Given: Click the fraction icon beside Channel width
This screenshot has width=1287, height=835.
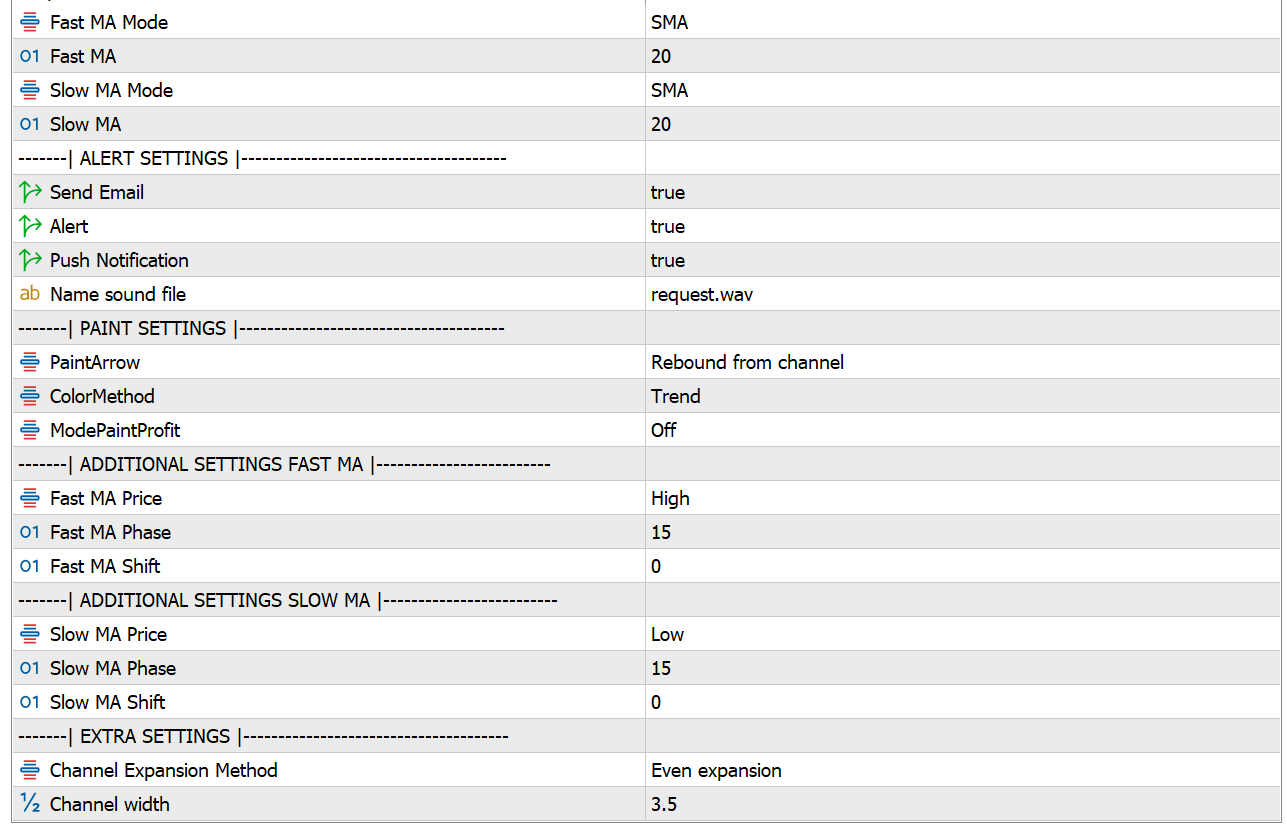Looking at the screenshot, I should (x=29, y=804).
